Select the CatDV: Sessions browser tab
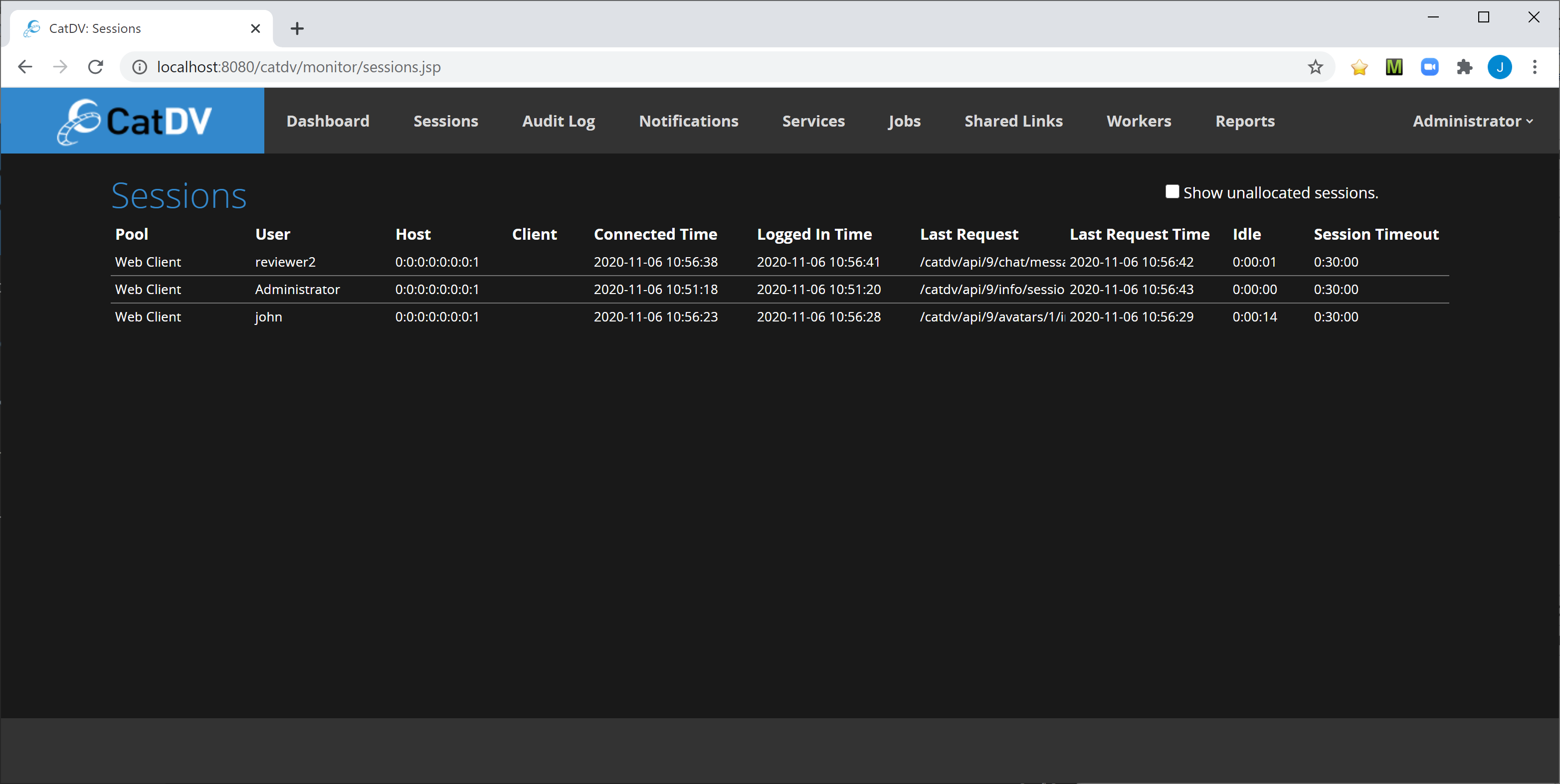 [x=141, y=28]
